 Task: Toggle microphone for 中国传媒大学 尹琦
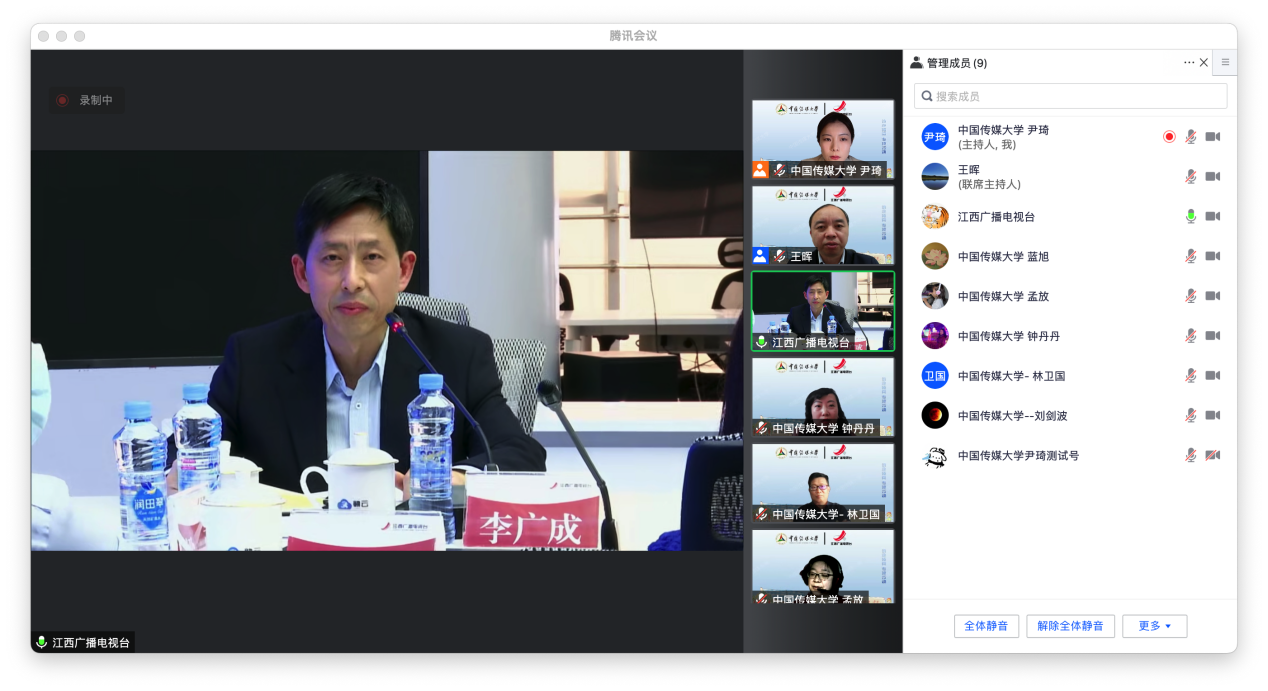coord(1190,137)
